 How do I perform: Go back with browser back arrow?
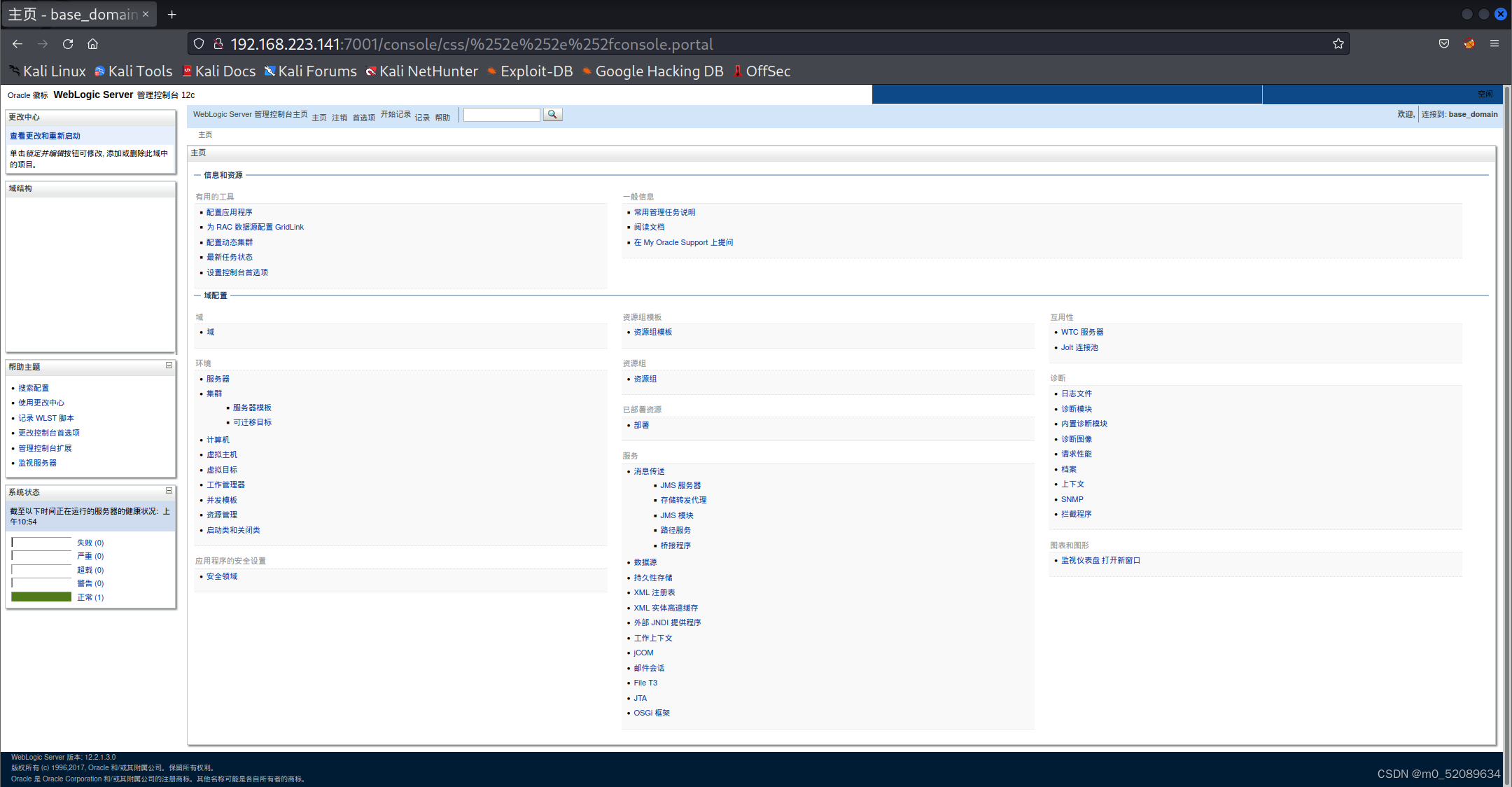pos(17,44)
